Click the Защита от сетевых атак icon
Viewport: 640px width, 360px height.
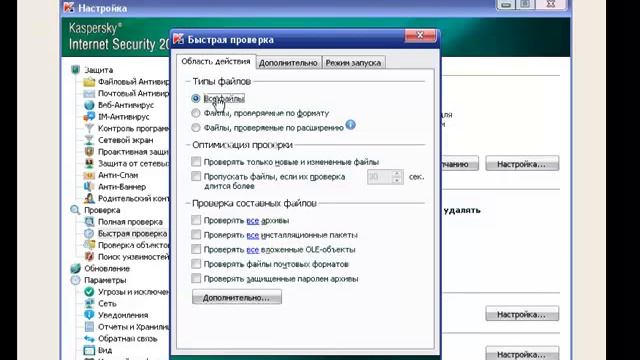(89, 163)
